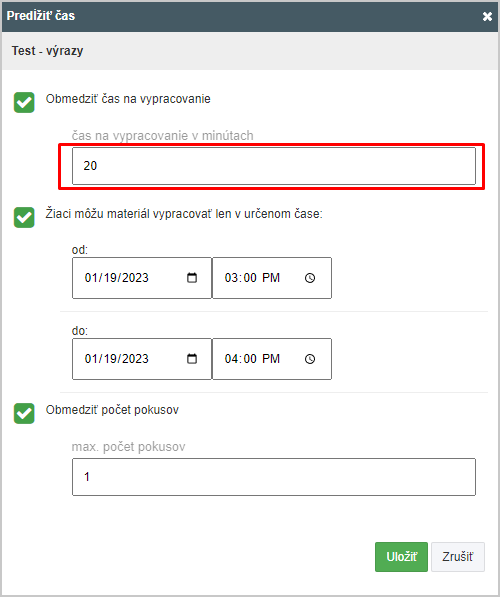Select the end time 04:00 PM field
The width and height of the screenshot is (500, 597).
(x=272, y=359)
